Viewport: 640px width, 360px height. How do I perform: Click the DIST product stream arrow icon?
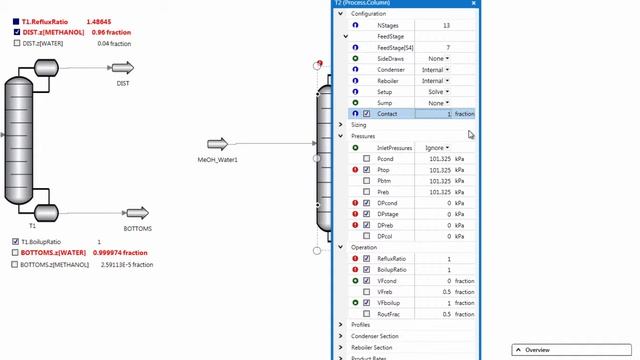pyautogui.click(x=123, y=68)
